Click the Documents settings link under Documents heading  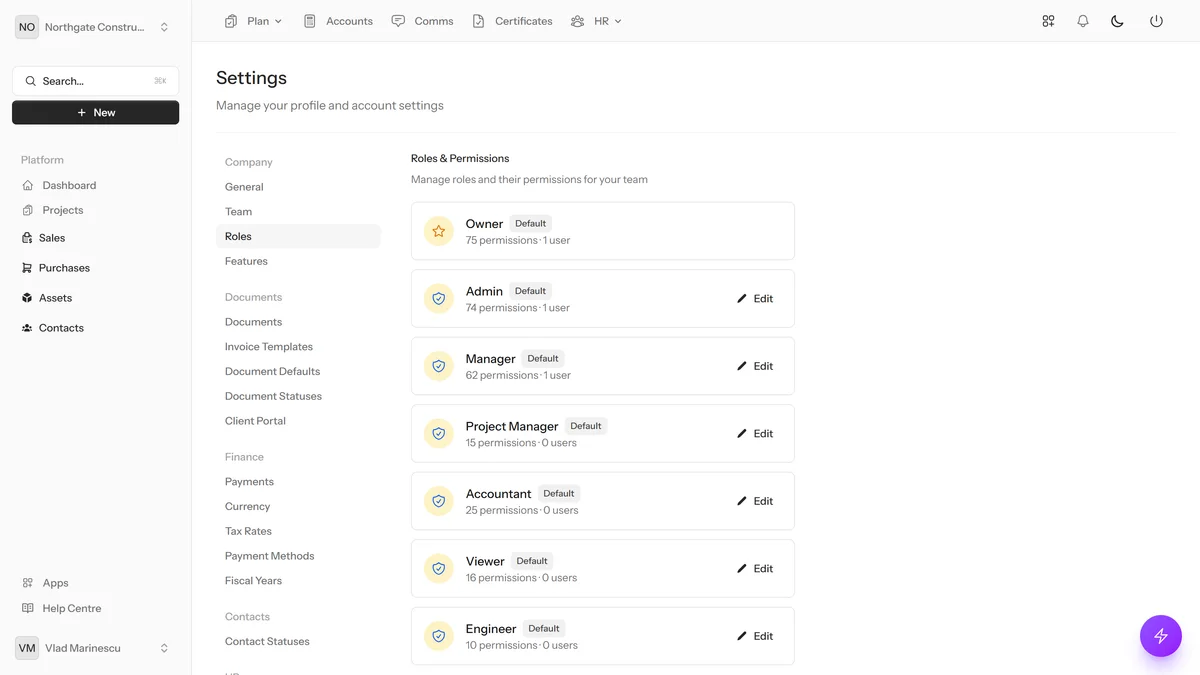click(x=298, y=322)
